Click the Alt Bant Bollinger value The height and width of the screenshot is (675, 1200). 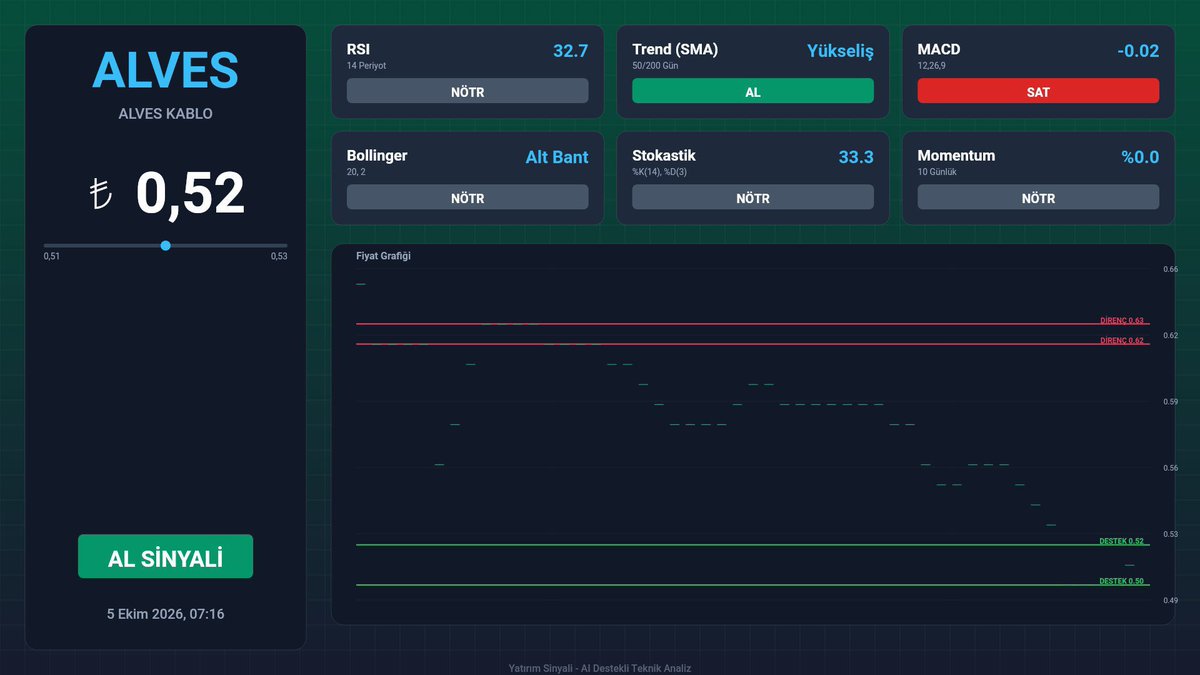tap(557, 157)
